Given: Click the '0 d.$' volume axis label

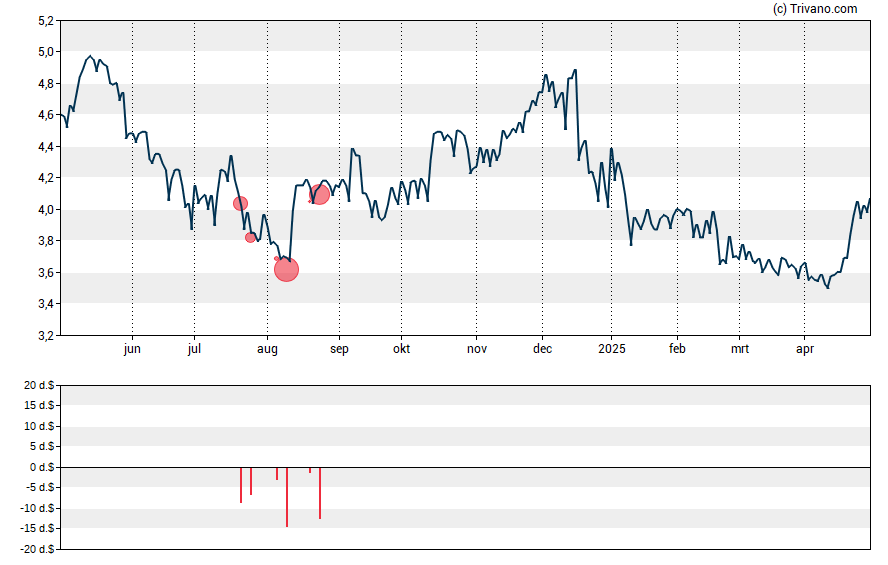Looking at the screenshot, I should click(x=42, y=467).
